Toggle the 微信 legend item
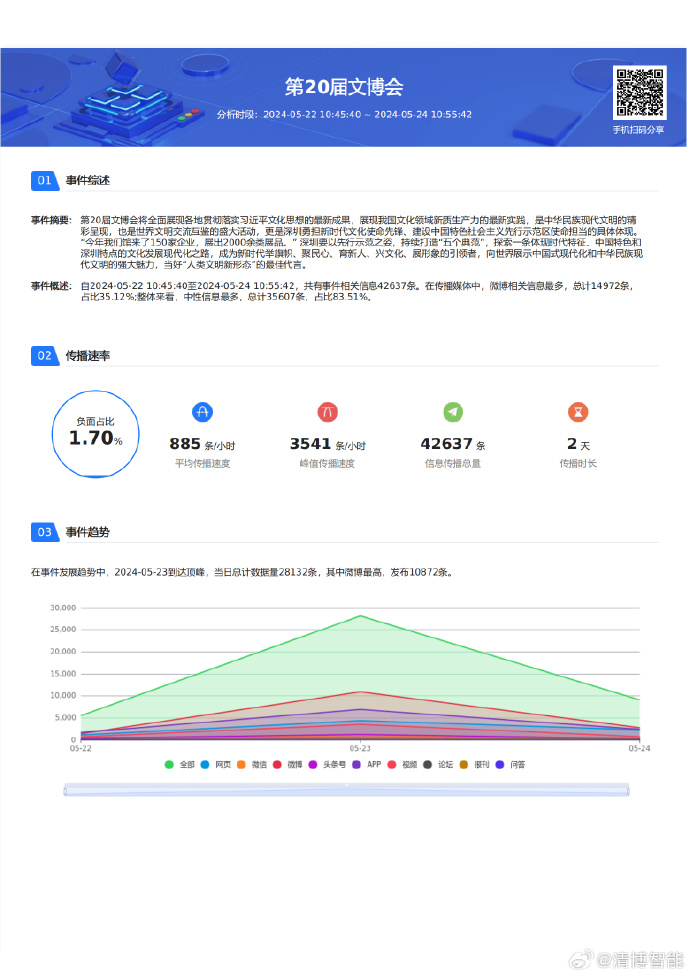This screenshot has width=690, height=976. (251, 764)
